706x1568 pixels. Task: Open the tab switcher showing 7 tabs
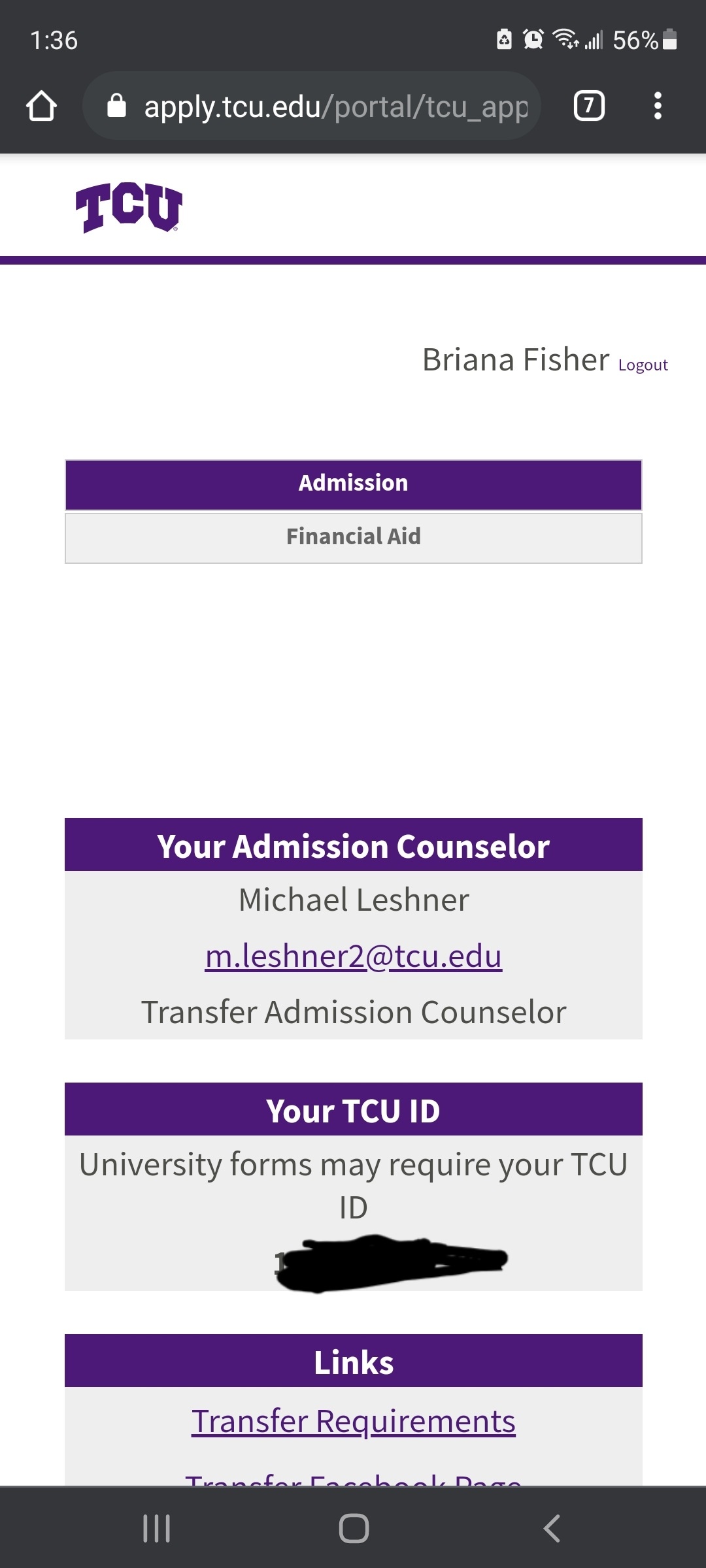[x=589, y=106]
